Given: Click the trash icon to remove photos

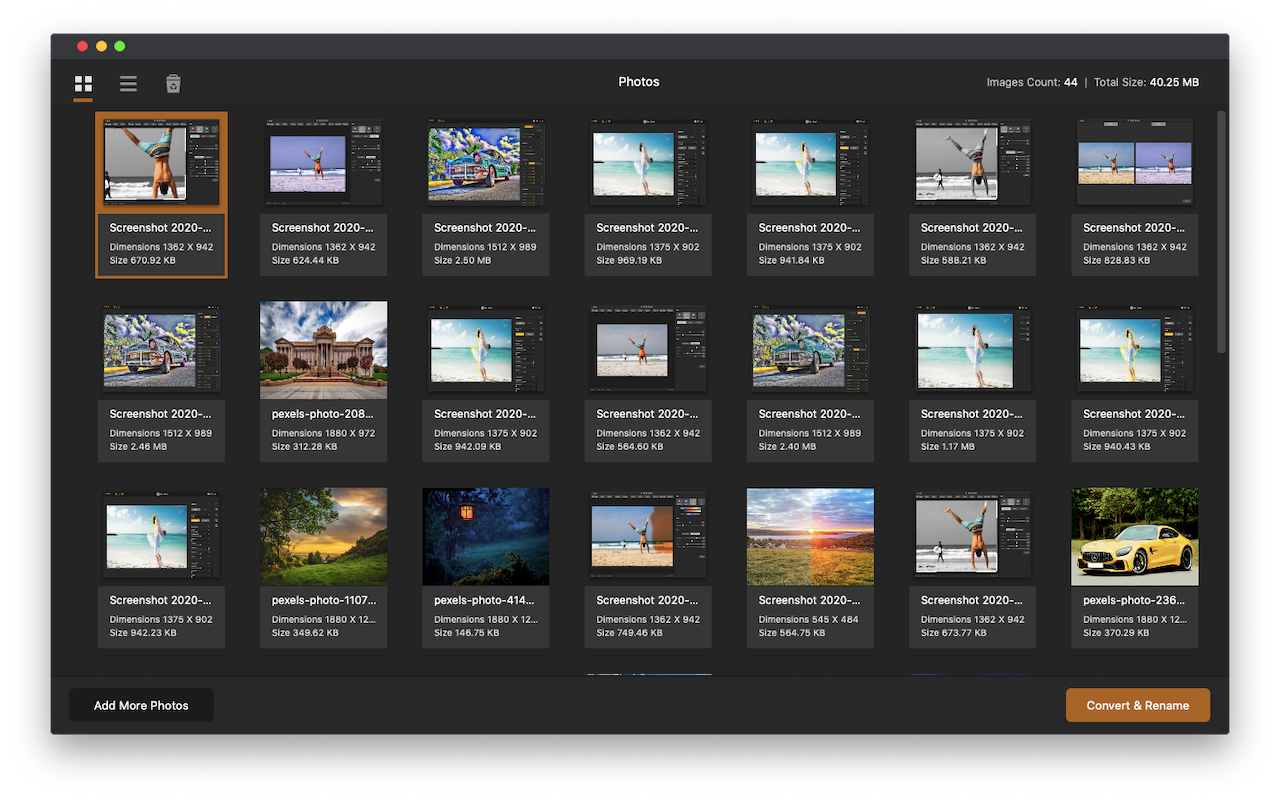Looking at the screenshot, I should pyautogui.click(x=173, y=84).
